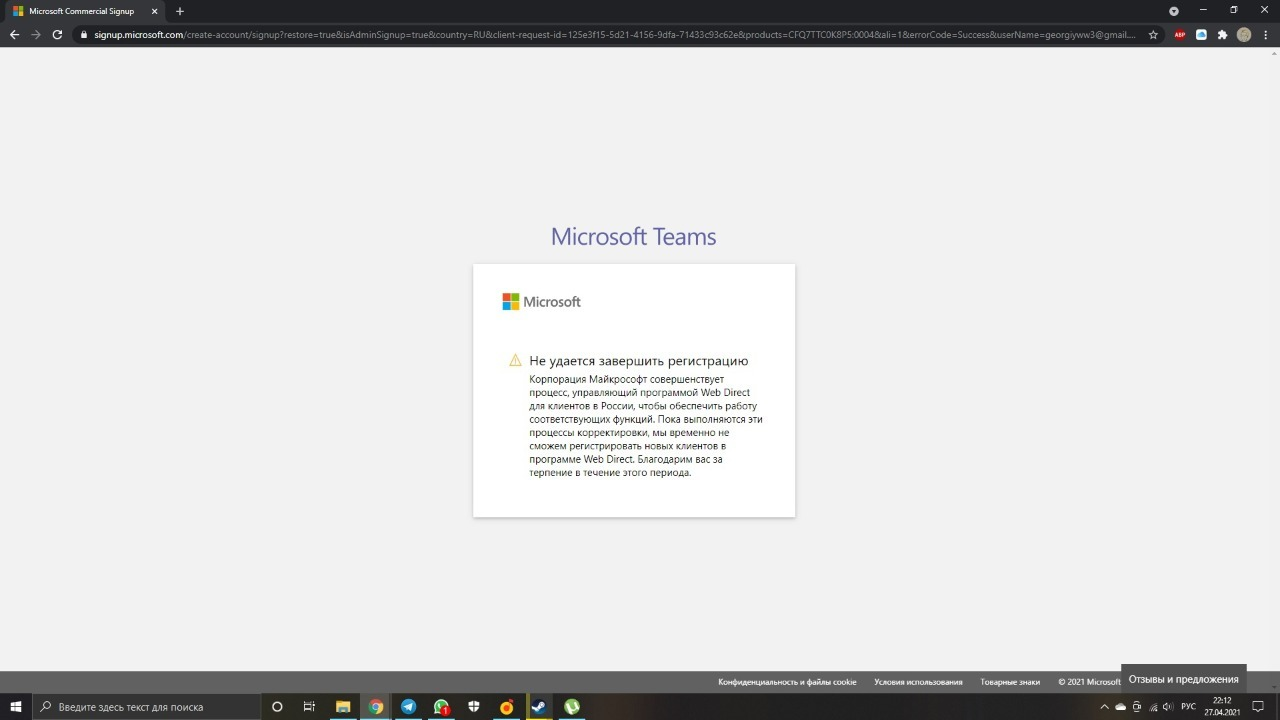The height and width of the screenshot is (720, 1280).
Task: Expand the tab search dropdown arrow
Action: pos(1174,11)
